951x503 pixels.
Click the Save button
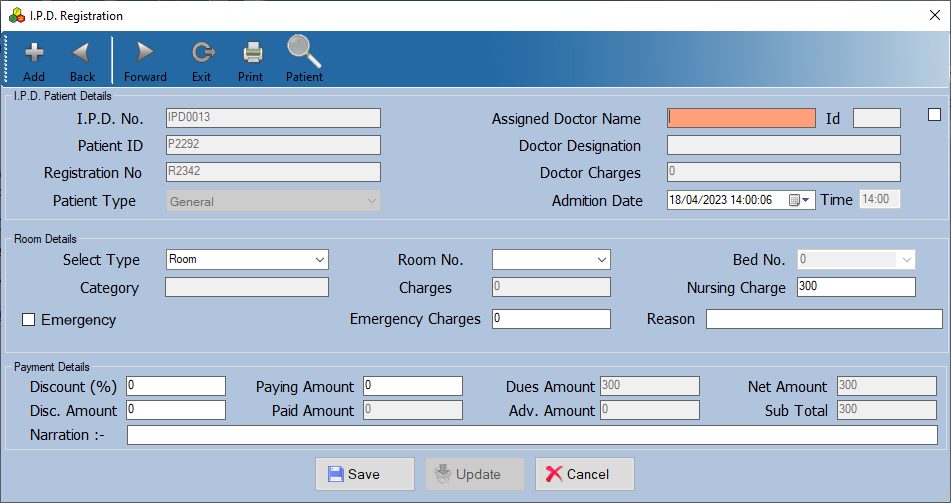point(365,474)
